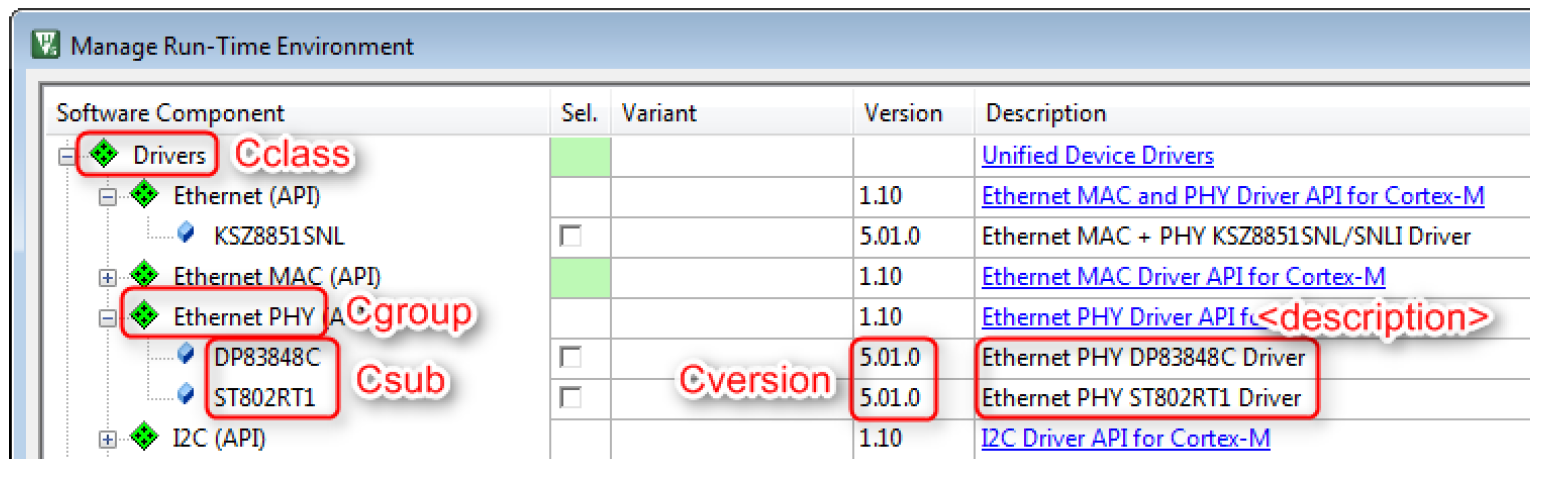Expand the I2C (API) node
This screenshot has height=487, width=1541.
108,438
